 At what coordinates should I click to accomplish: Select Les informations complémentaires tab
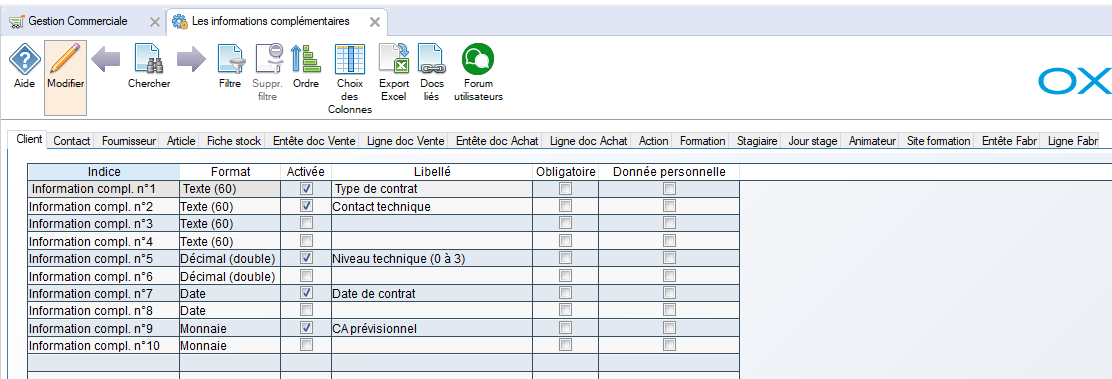271,21
